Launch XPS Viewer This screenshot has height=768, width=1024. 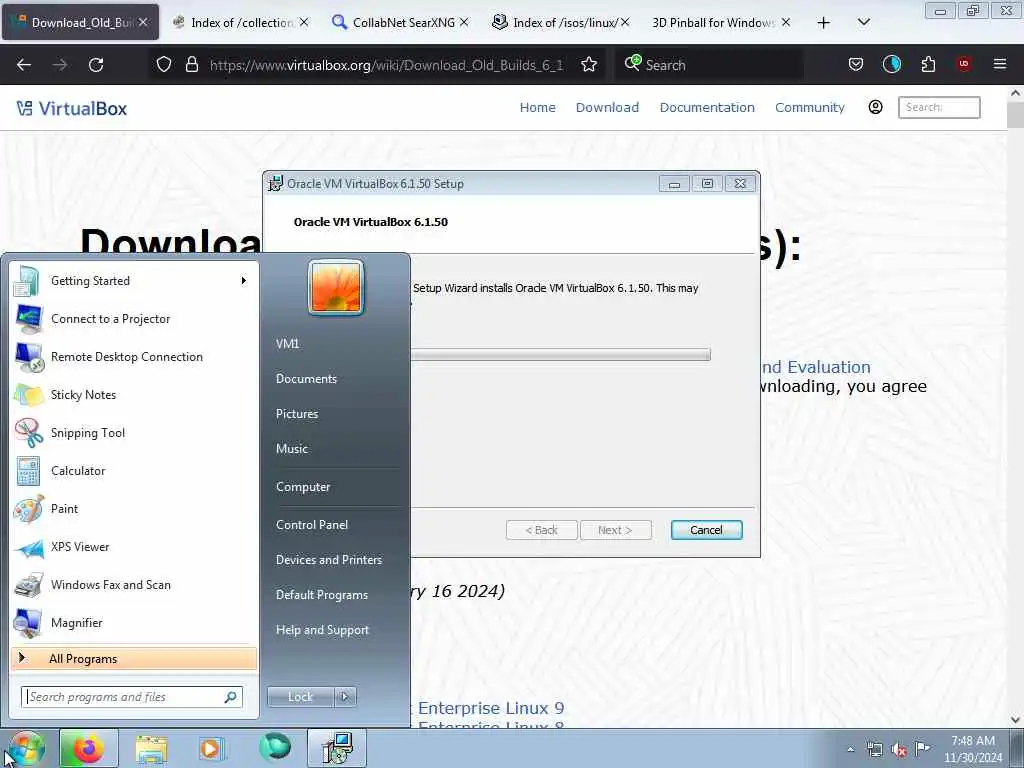coord(134,547)
